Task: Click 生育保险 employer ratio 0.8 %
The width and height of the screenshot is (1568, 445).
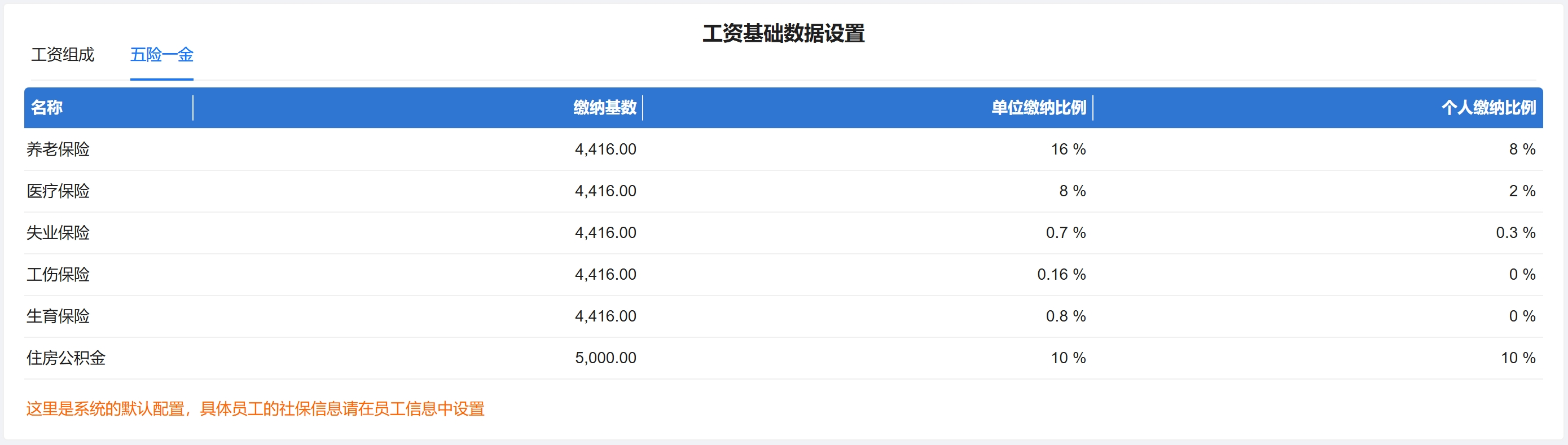Action: click(1065, 316)
